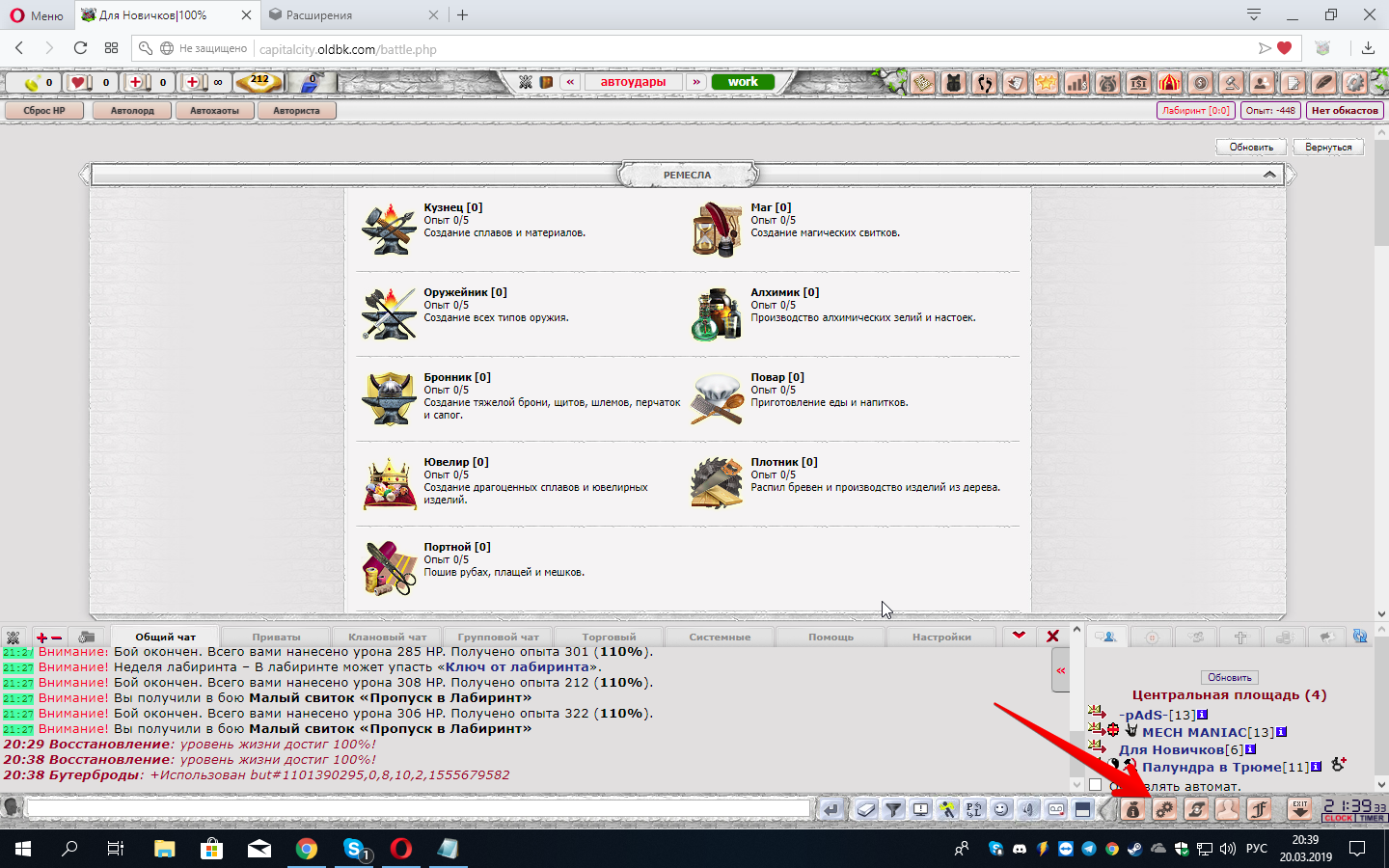
Task: Click the red down-chevron beside Настройки tab
Action: (x=1019, y=636)
